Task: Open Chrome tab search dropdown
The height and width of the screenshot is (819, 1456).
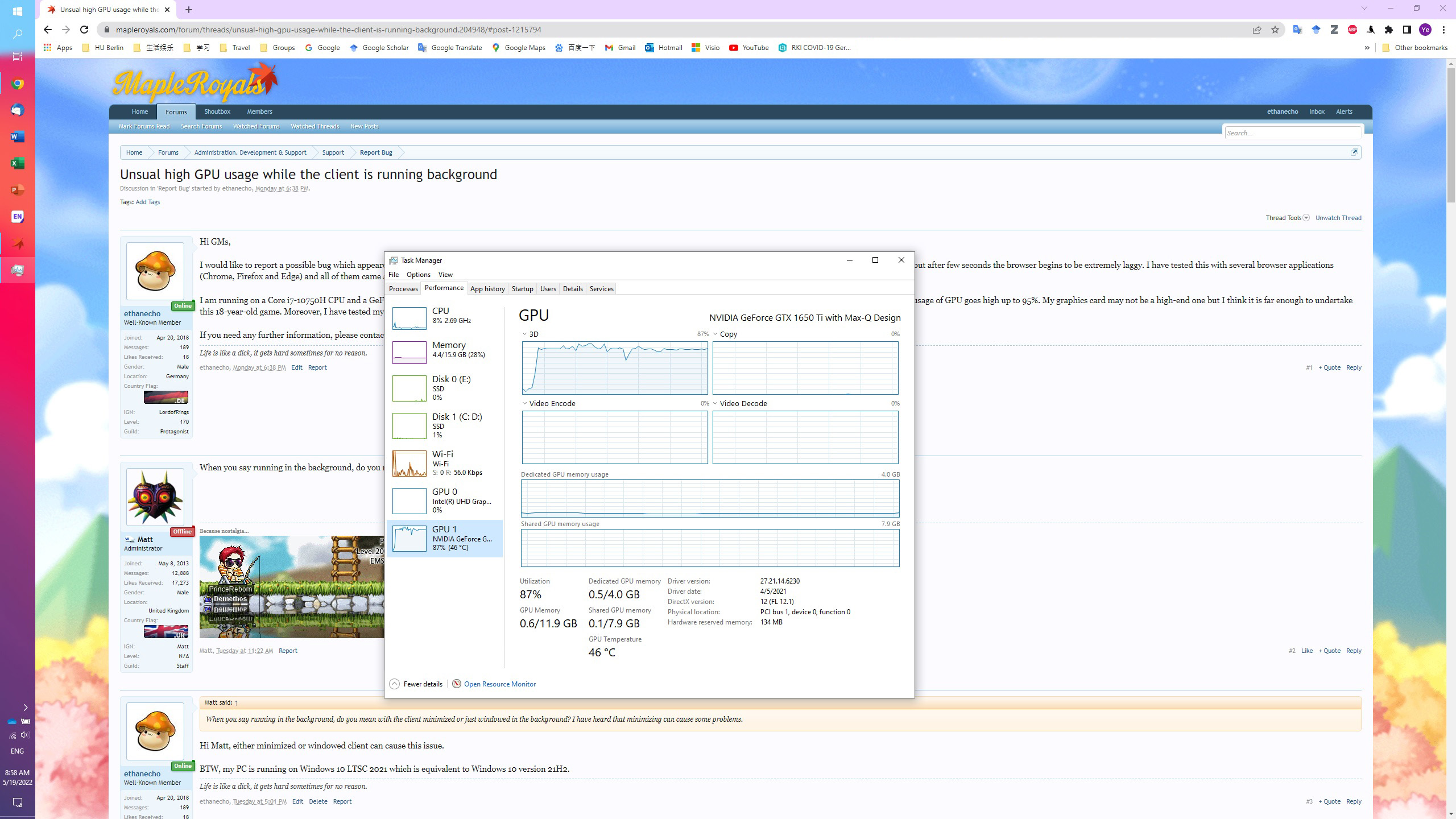Action: pos(1364,8)
